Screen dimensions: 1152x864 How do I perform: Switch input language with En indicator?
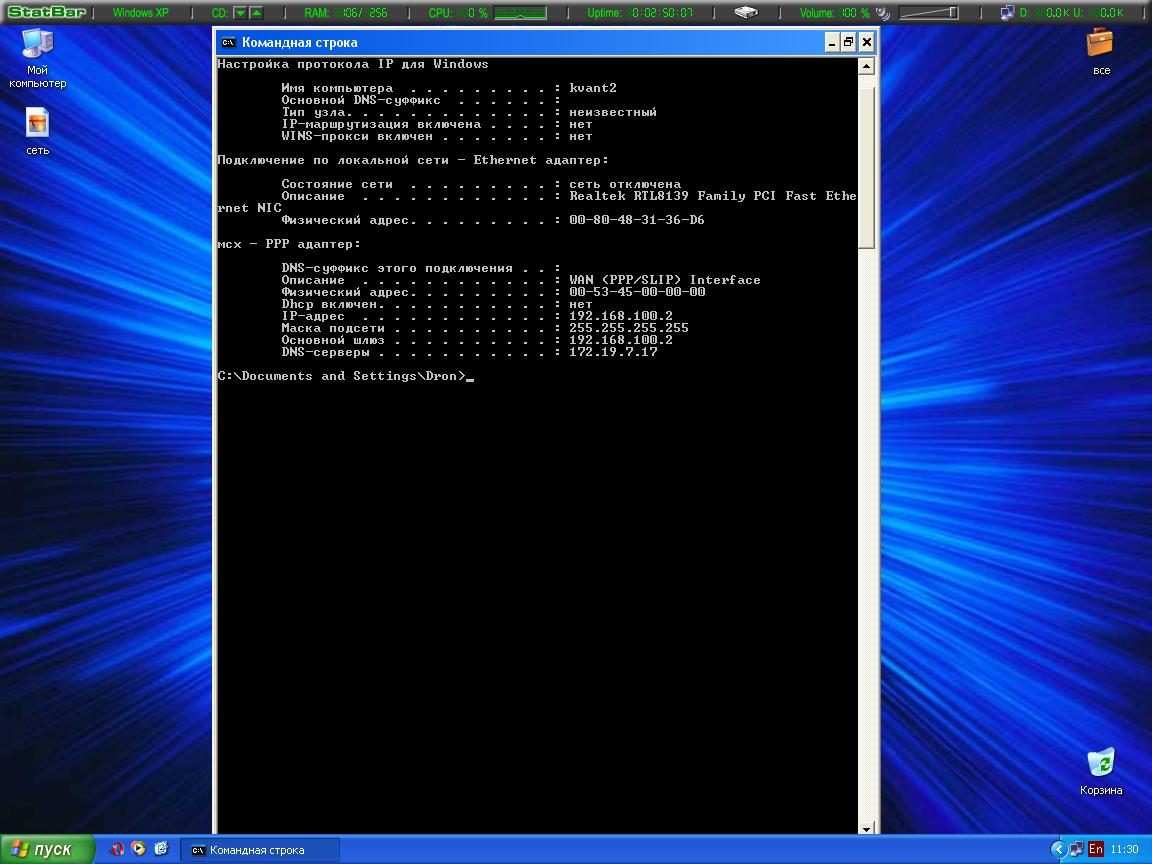pos(1096,849)
